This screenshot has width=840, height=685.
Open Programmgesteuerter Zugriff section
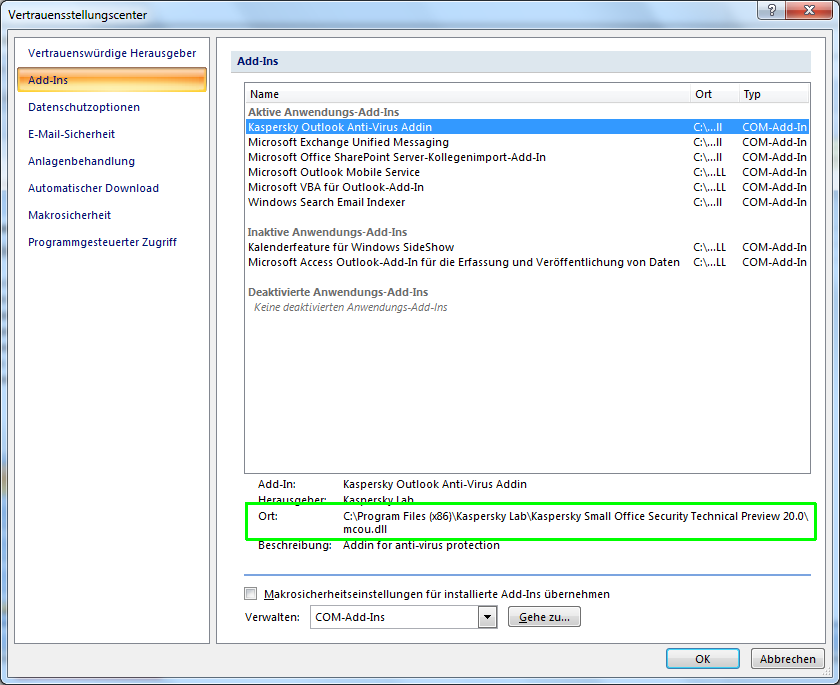pos(102,242)
